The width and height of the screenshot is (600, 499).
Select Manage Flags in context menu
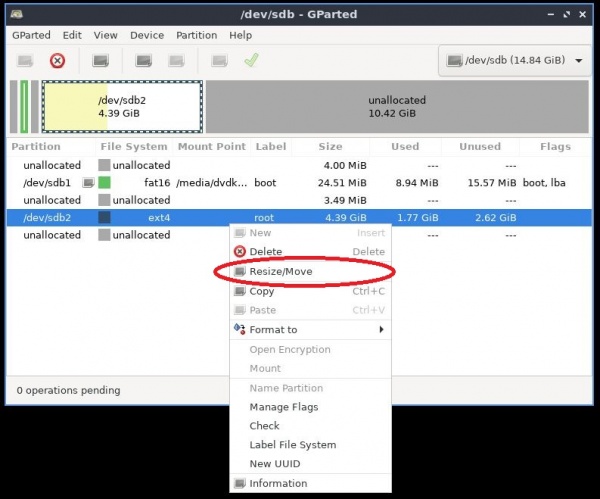tap(283, 407)
